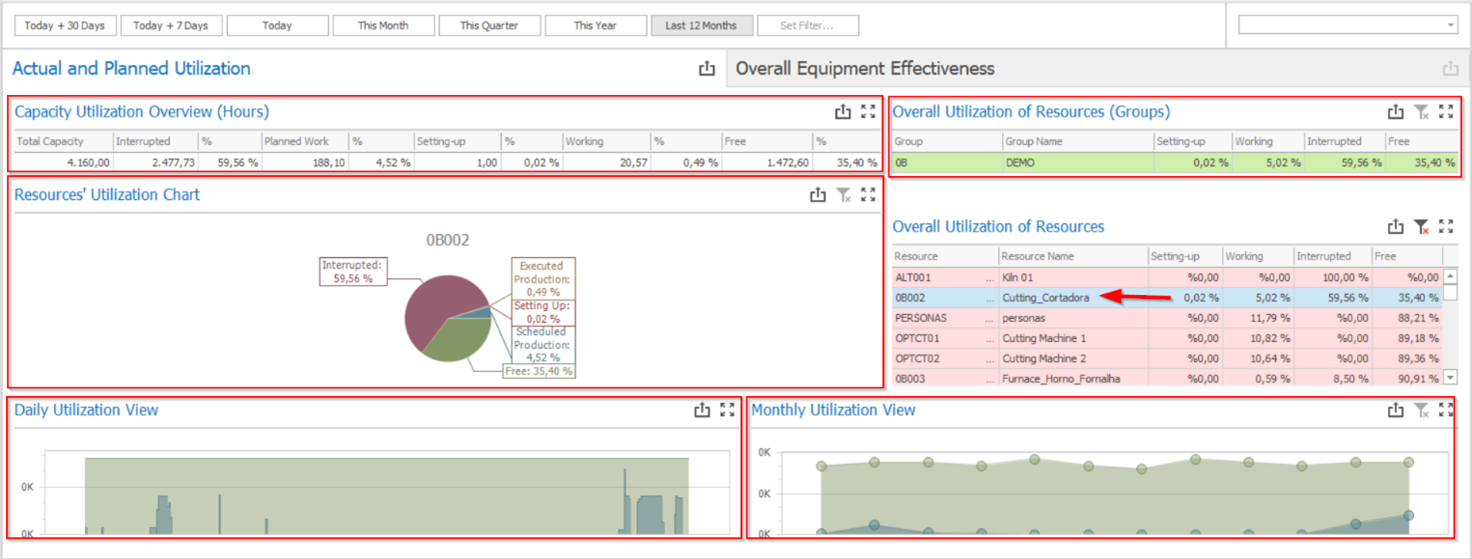Viewport: 1472px width, 559px height.
Task: Switch to Overall Equipment Effectiveness tab
Action: 865,69
